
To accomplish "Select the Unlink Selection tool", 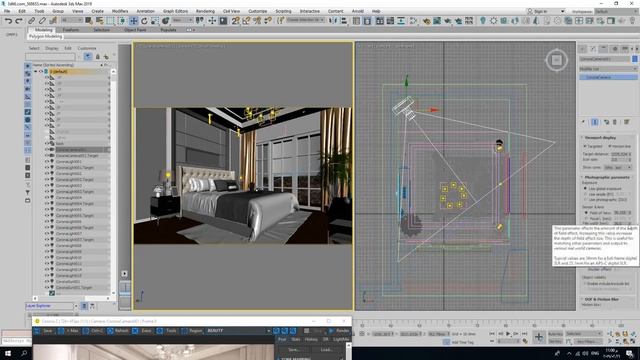I will click(x=42, y=20).
